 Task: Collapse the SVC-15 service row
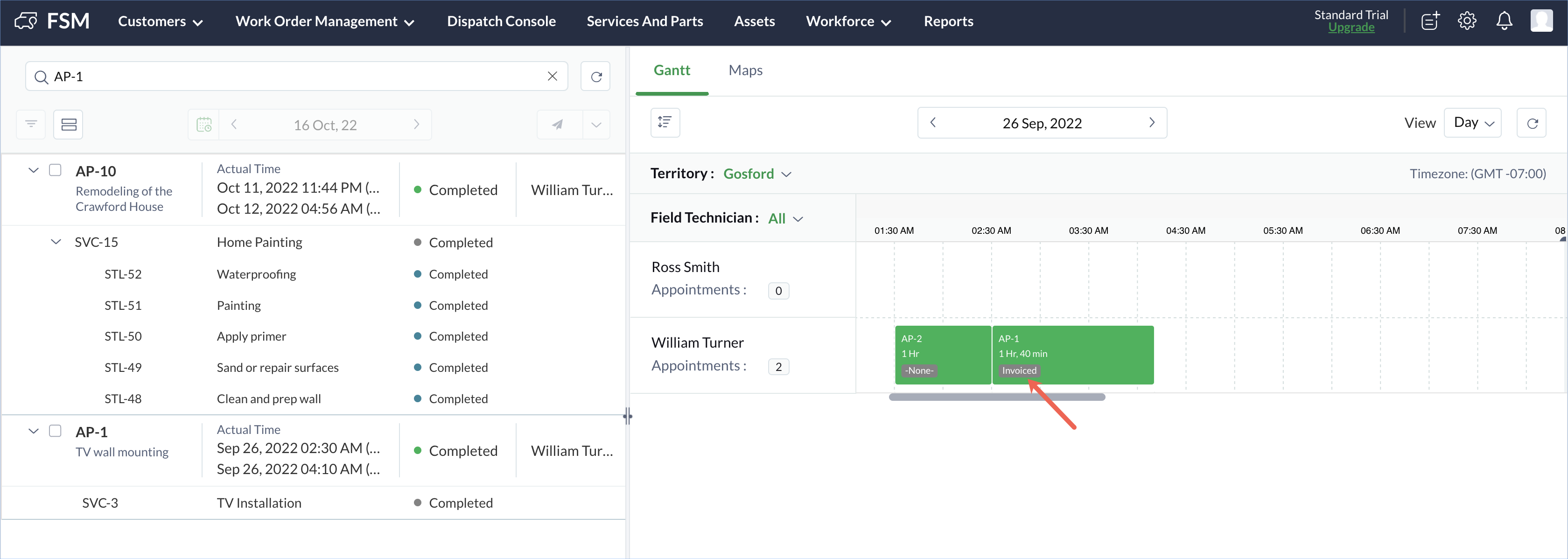point(56,242)
